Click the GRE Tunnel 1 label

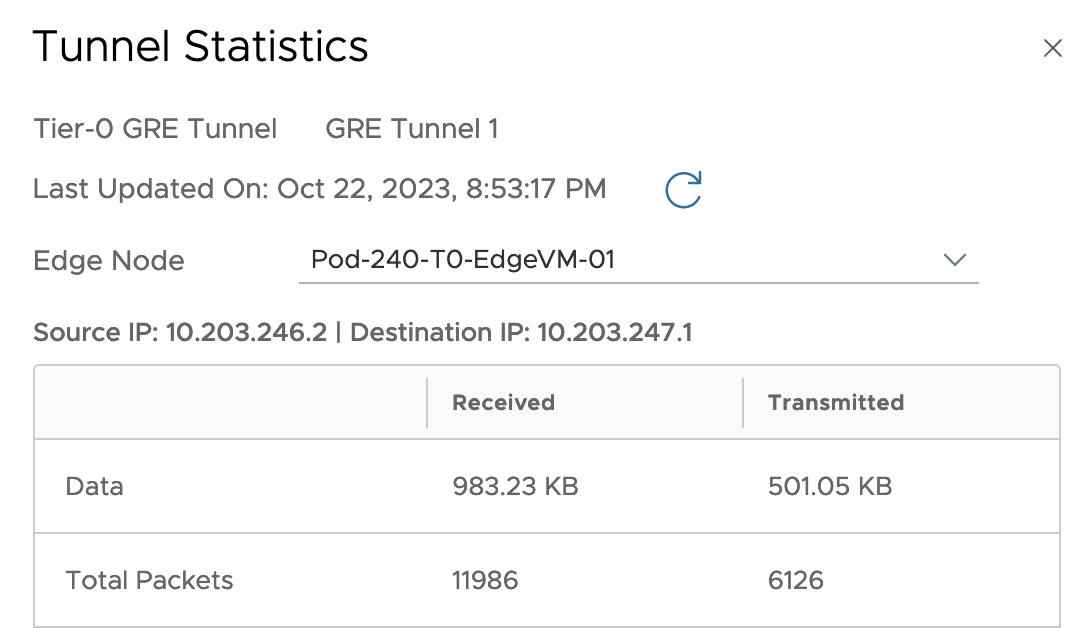pyautogui.click(x=412, y=129)
